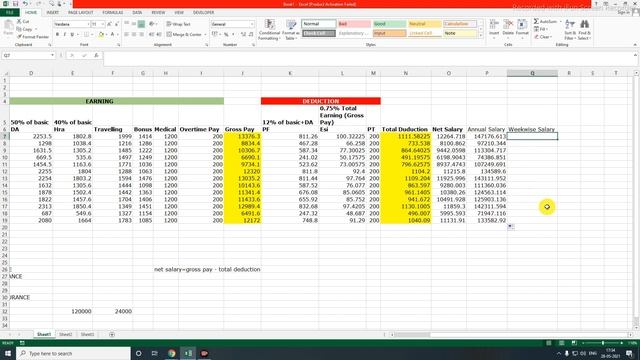Switch to the DATA ribbon tab
Image resolution: width=640 pixels, height=360 pixels.
[137, 13]
